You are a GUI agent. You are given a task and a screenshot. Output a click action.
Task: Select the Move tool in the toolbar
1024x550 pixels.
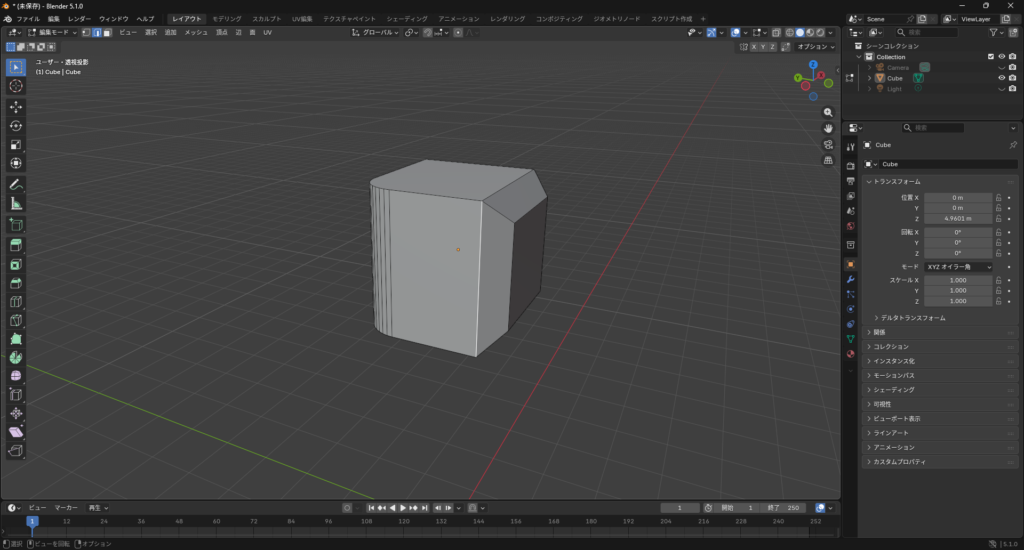coord(16,106)
